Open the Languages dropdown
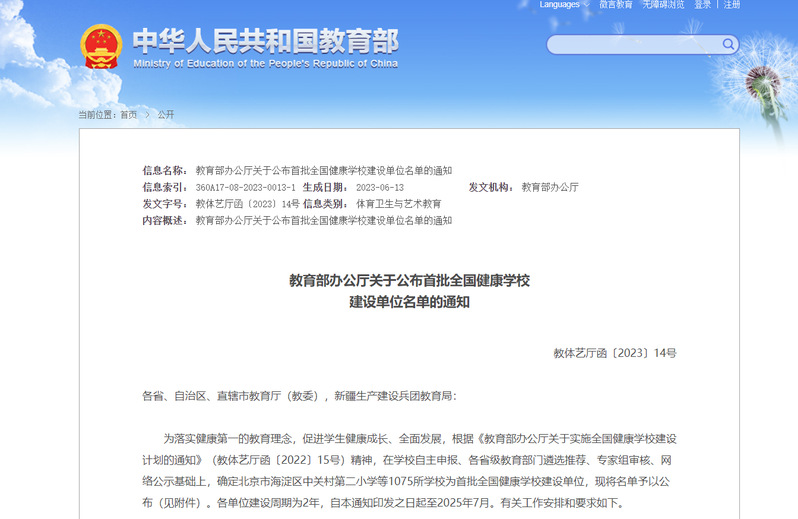This screenshot has height=519, width=798. (x=564, y=5)
